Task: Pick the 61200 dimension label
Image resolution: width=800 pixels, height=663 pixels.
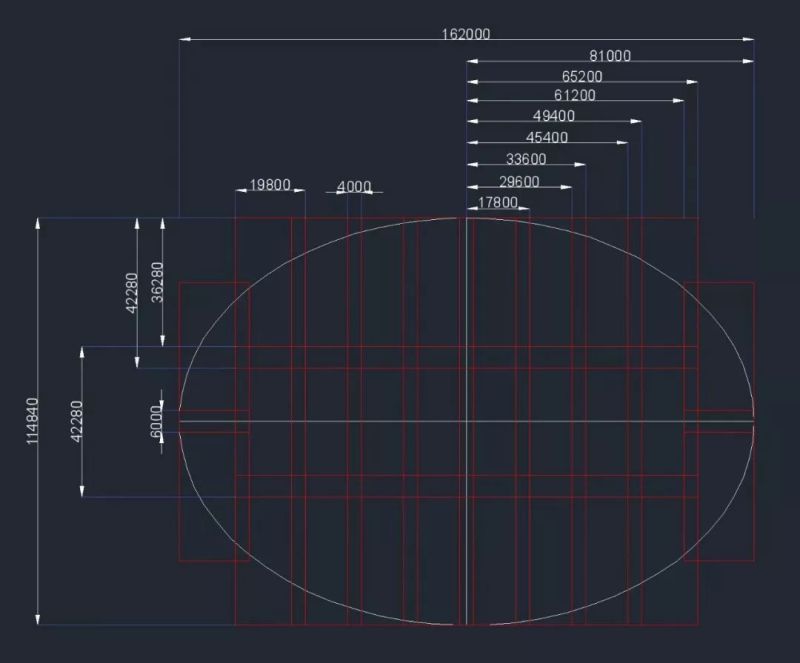Action: click(x=575, y=96)
